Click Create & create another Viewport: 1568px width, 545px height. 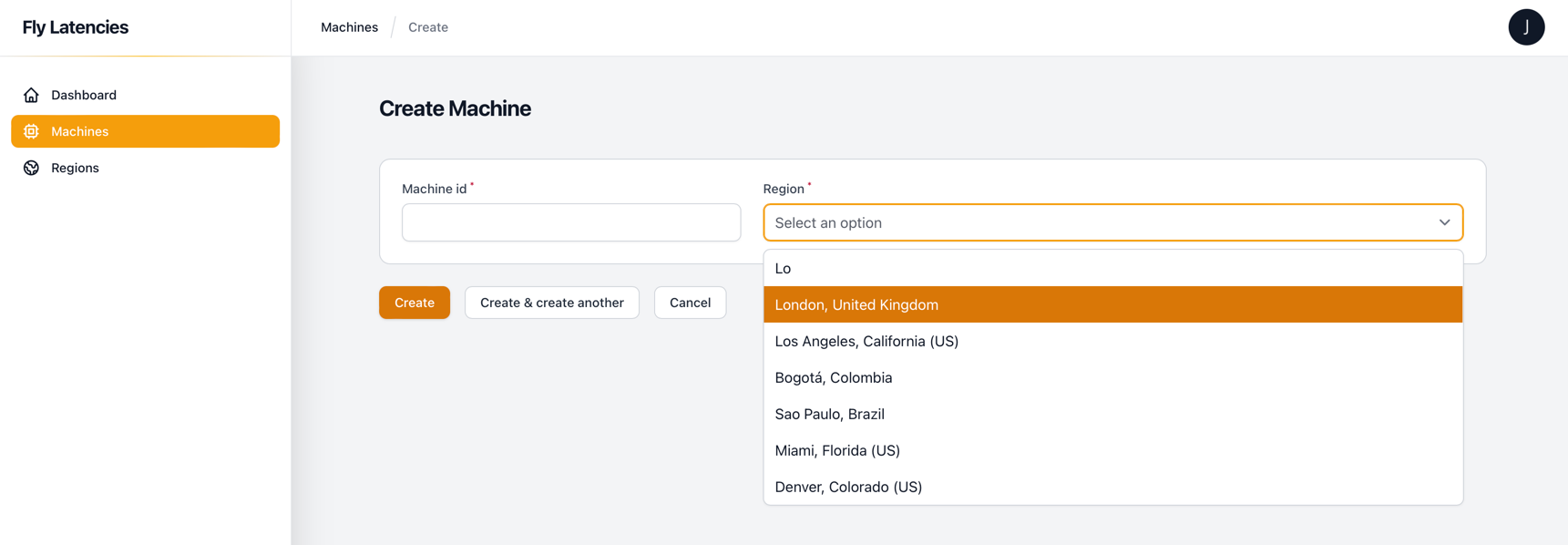point(551,303)
